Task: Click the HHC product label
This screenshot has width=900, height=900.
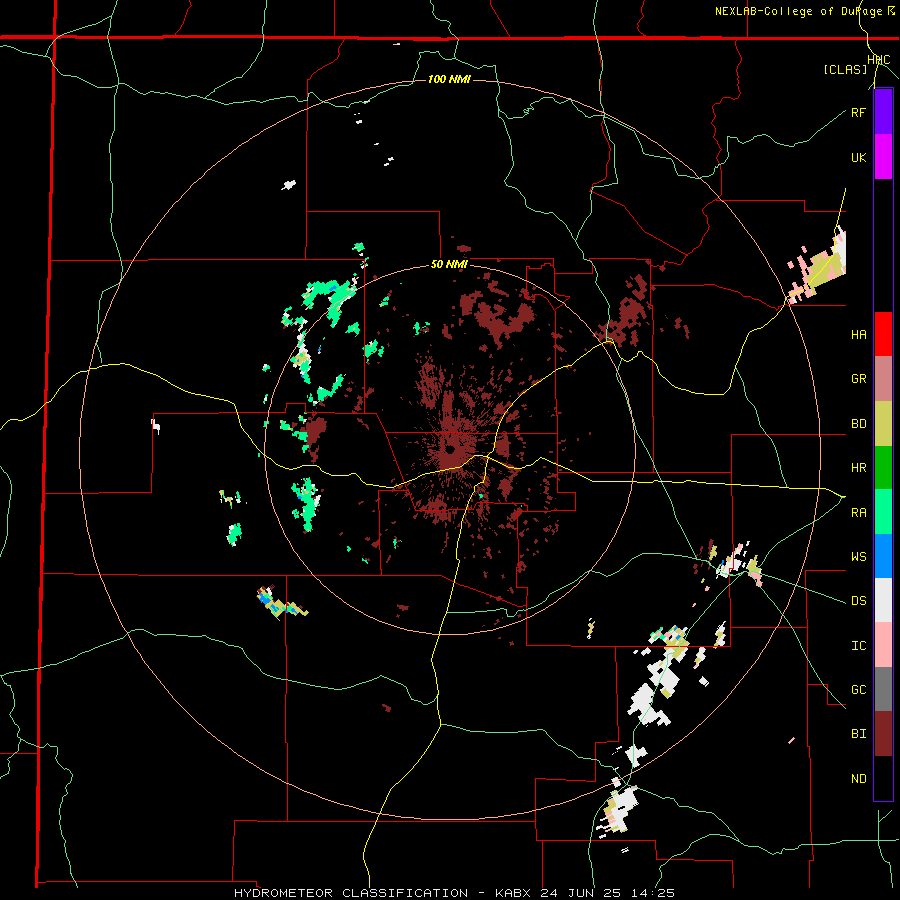Action: tap(879, 60)
